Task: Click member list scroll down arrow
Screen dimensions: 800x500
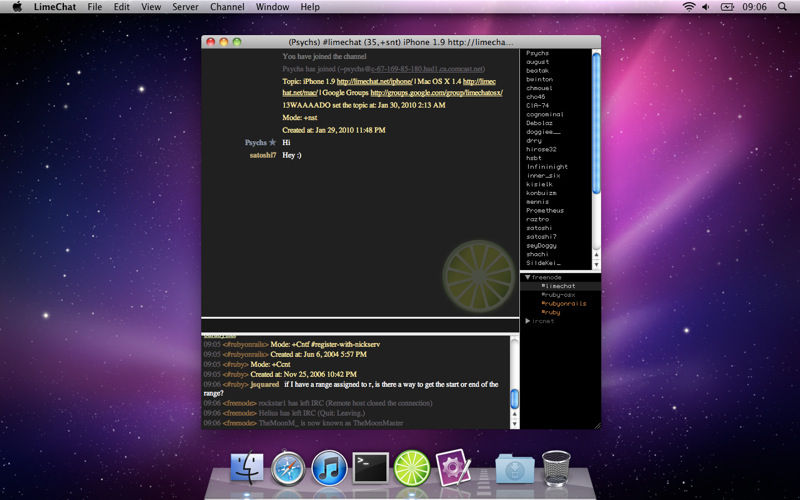Action: pos(596,265)
